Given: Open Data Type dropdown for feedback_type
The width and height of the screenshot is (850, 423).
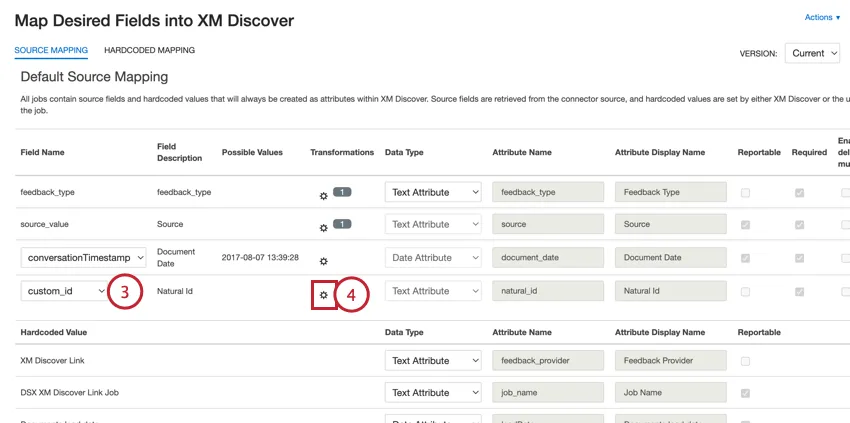Looking at the screenshot, I should (x=433, y=192).
